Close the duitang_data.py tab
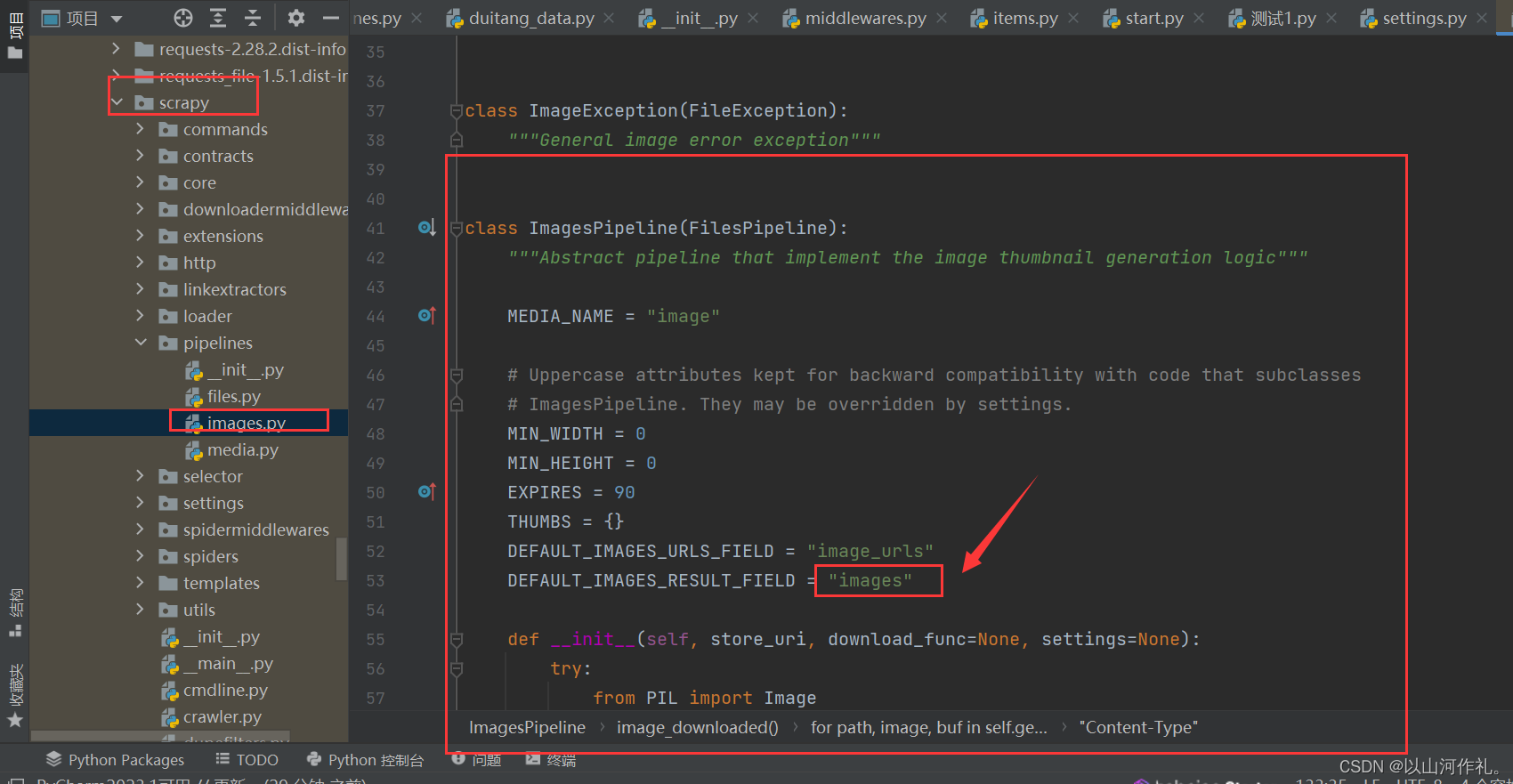 tap(609, 18)
